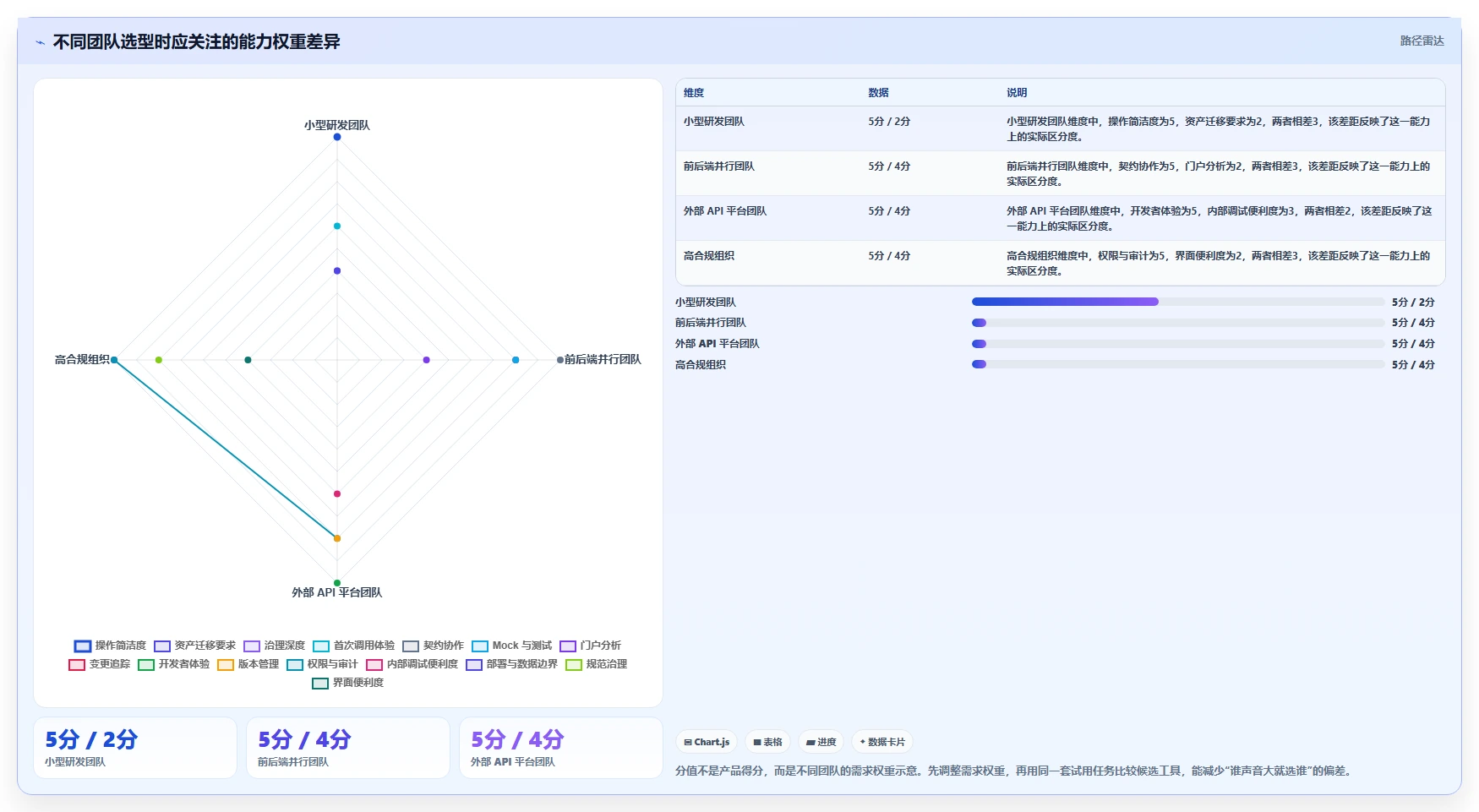Click the 高合规组织 progress bar
Screen dimensions: 1479x812
tap(1178, 365)
